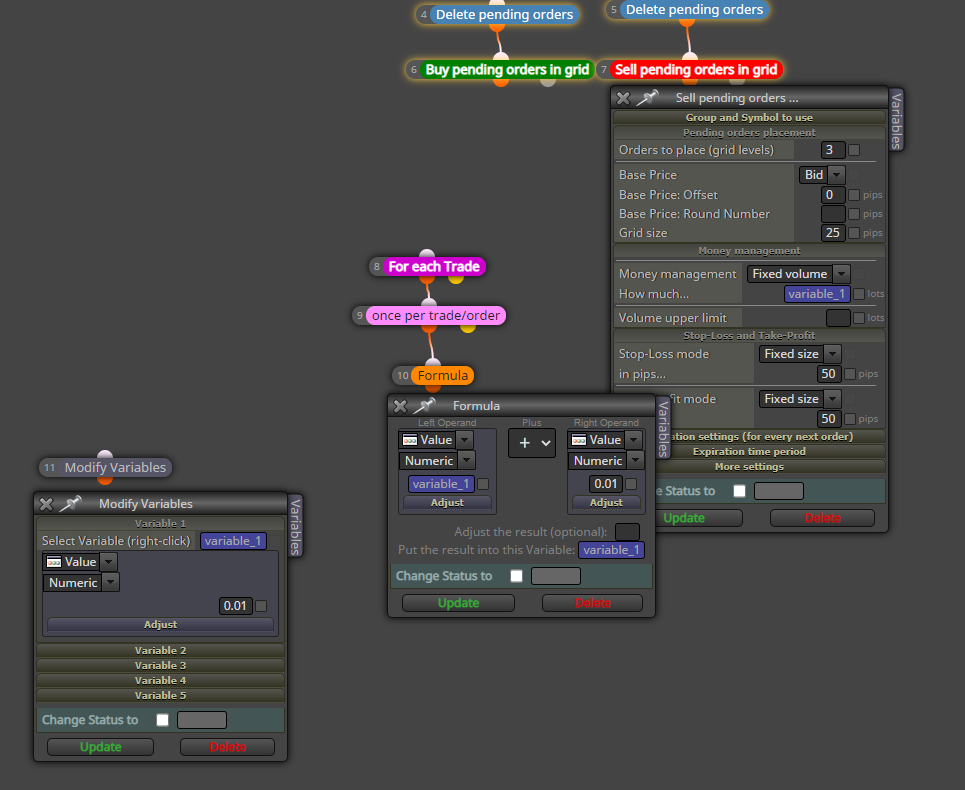
Task: Click Delete in Sell pending orders panel
Action: [822, 518]
